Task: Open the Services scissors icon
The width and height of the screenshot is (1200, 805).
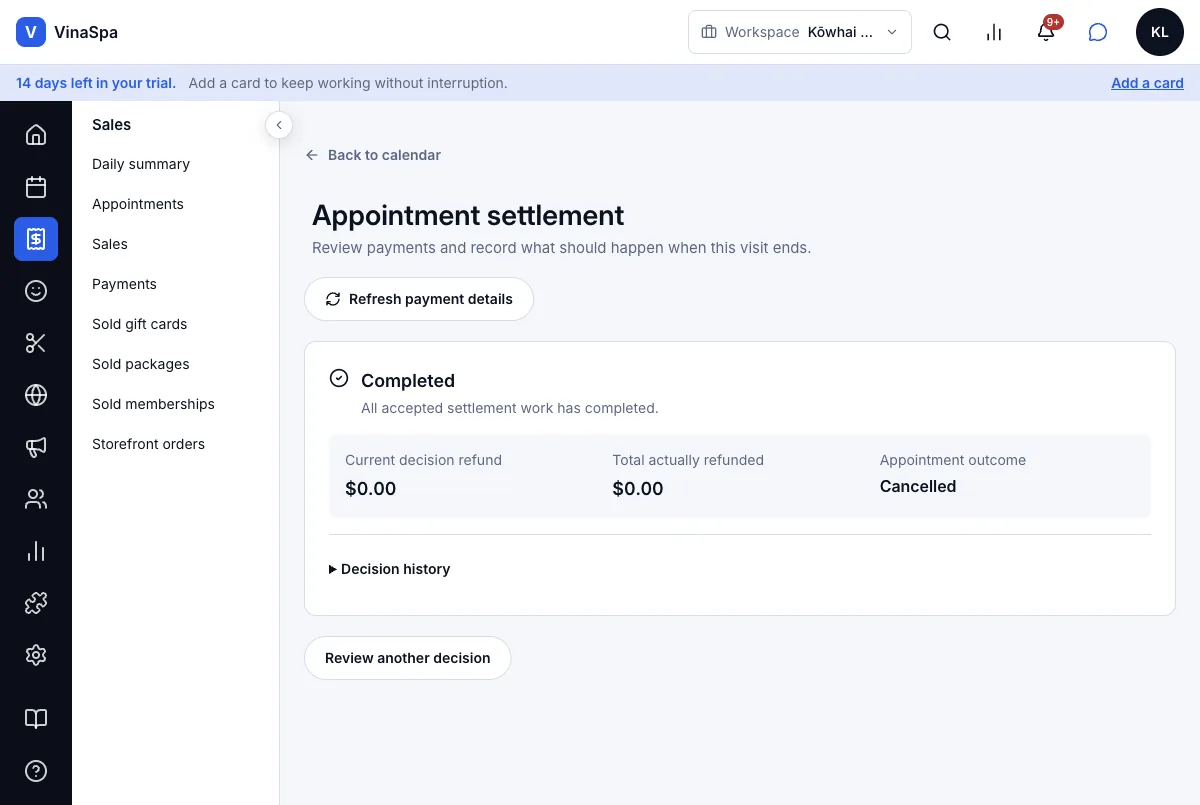Action: click(x=36, y=343)
